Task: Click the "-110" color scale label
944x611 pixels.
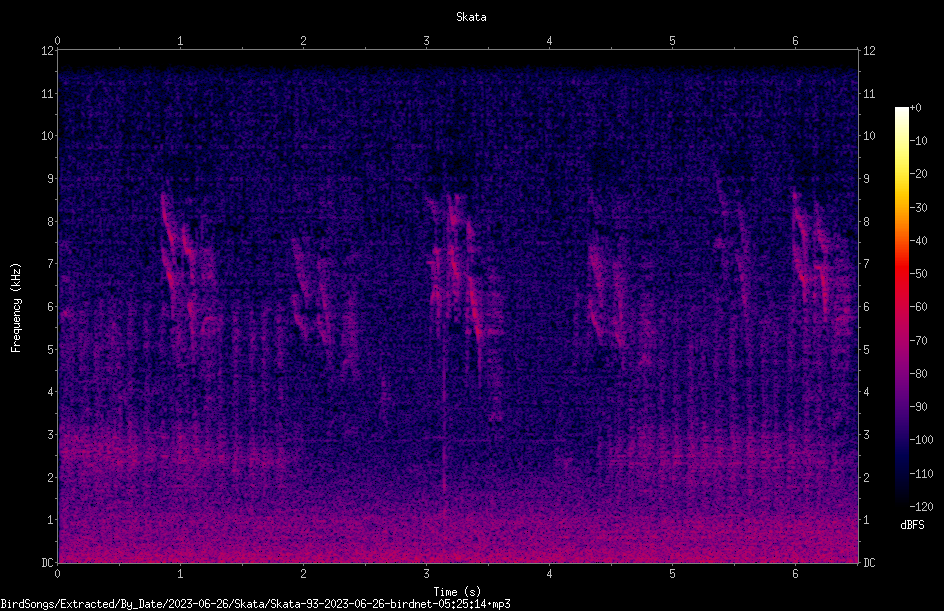Action: click(x=921, y=474)
